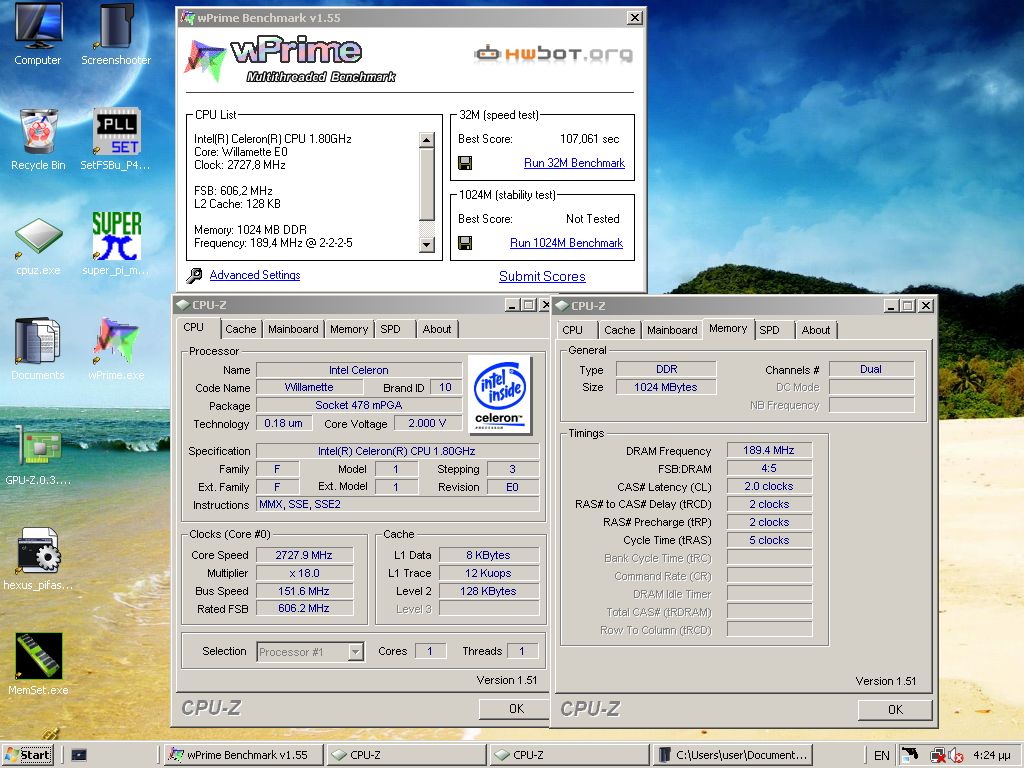Click the Bus Speed value 151.6 MHz
This screenshot has width=1024, height=768.
pos(304,591)
